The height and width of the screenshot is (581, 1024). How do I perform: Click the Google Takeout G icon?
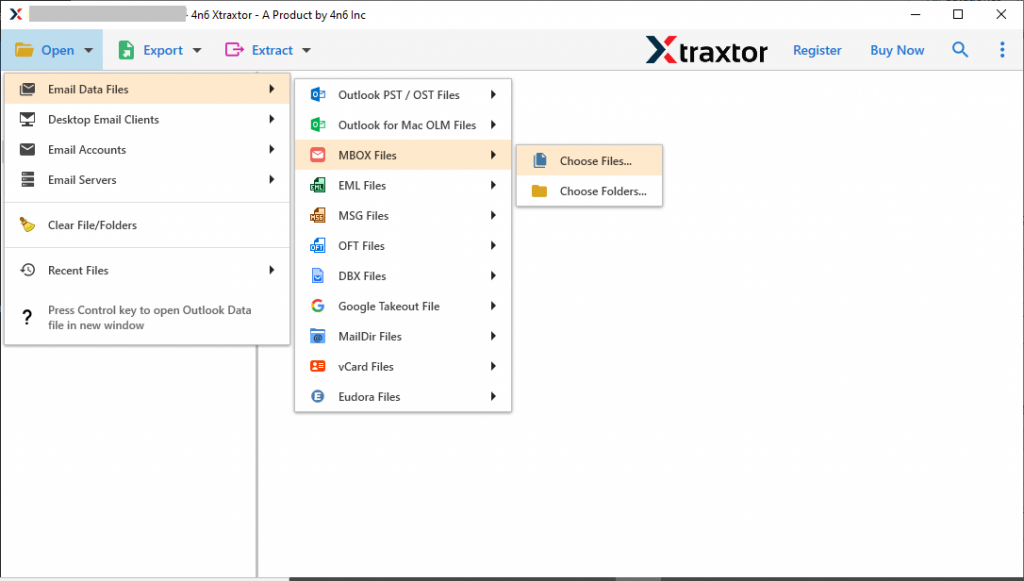click(317, 306)
